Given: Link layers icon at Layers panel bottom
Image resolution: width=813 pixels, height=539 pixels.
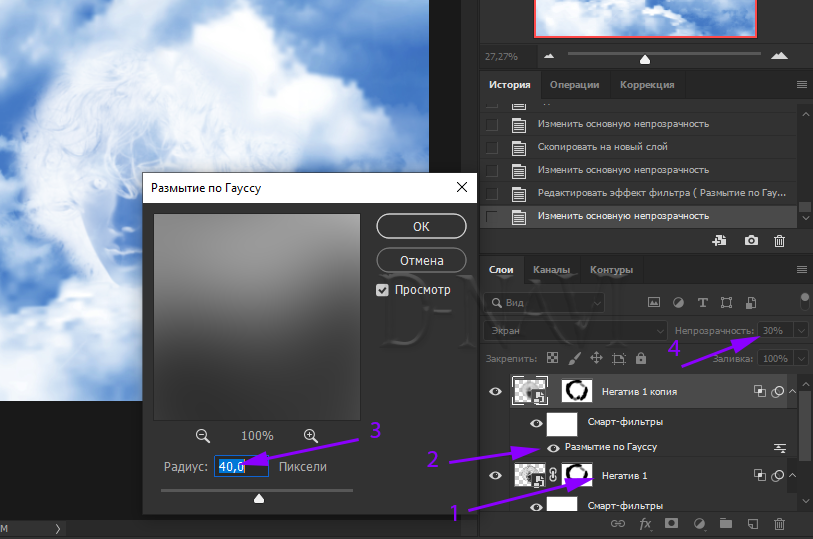Looking at the screenshot, I should pos(618,523).
